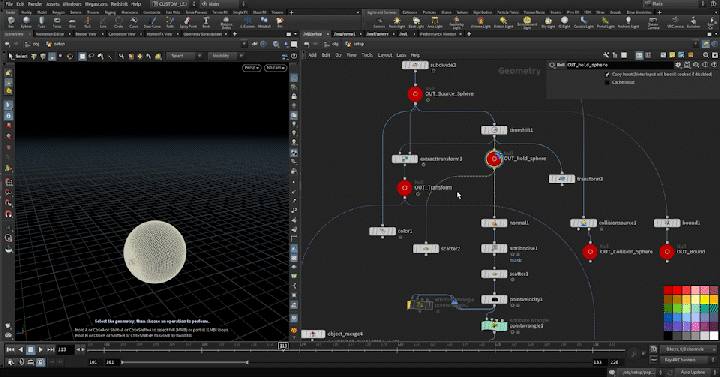Select the Draw Curve shelf tool
The image size is (720, 377).
(152, 22)
